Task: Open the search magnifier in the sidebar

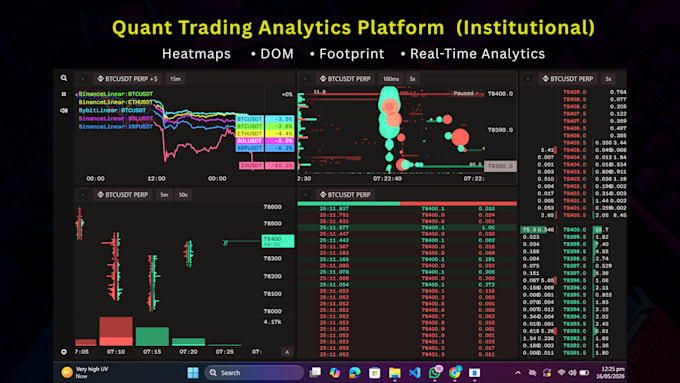Action: tap(64, 78)
